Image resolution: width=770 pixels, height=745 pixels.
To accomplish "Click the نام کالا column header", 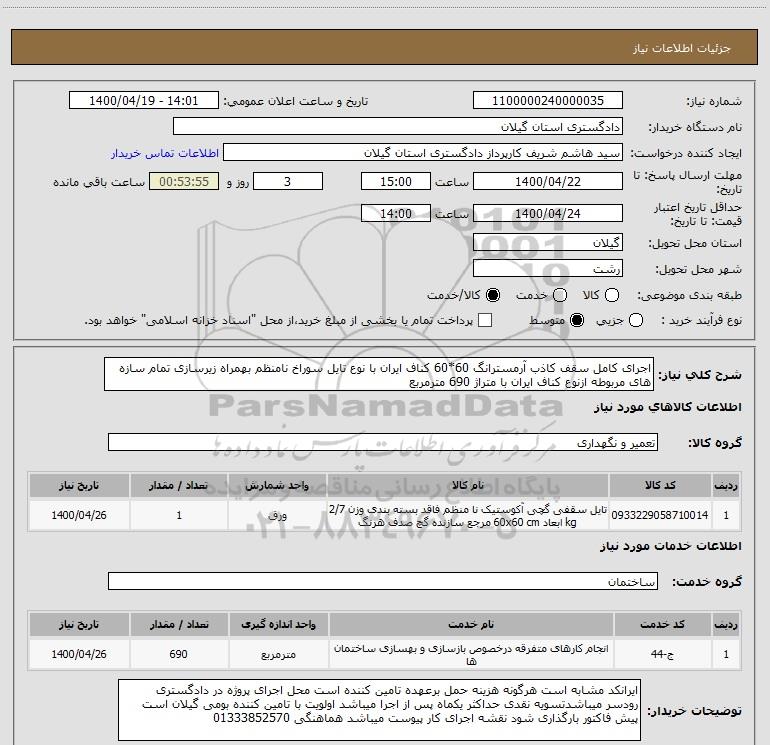I will tap(468, 485).
